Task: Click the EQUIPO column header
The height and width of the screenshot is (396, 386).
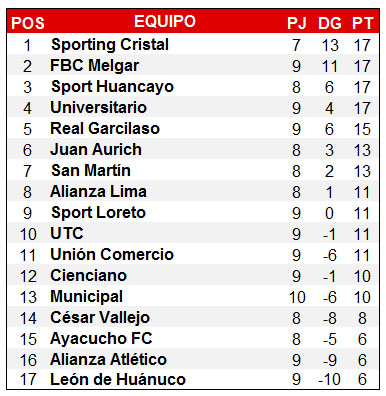Action: pos(165,21)
